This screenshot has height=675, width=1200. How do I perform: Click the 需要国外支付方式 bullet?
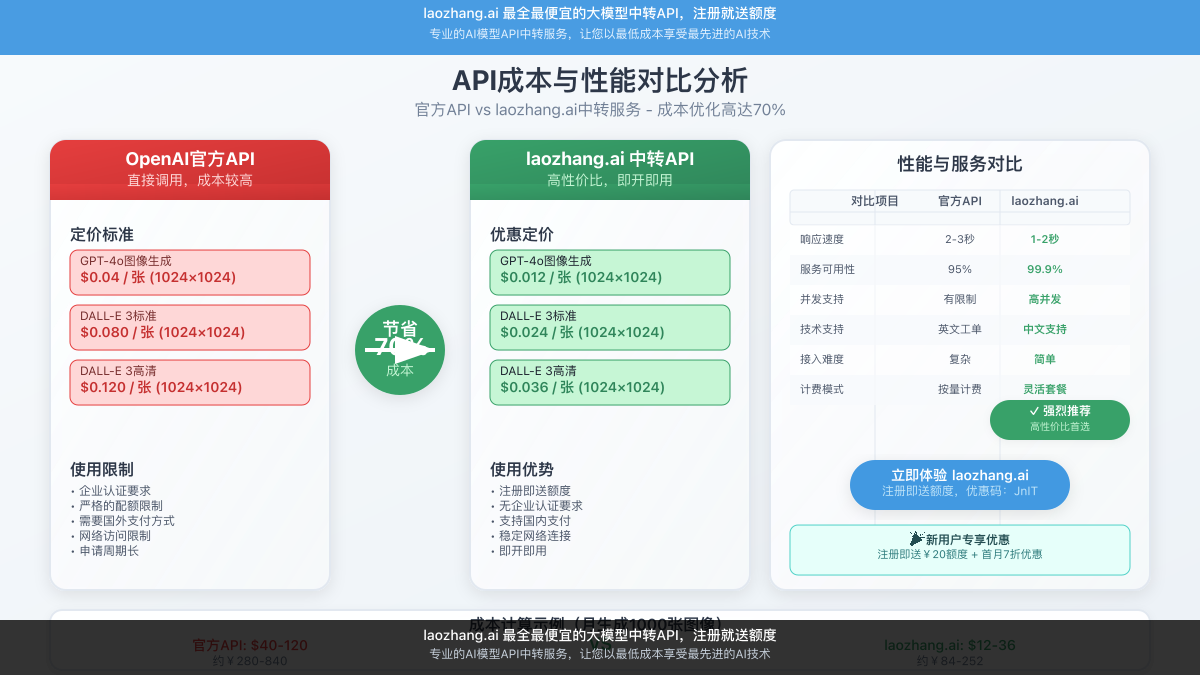(x=123, y=521)
